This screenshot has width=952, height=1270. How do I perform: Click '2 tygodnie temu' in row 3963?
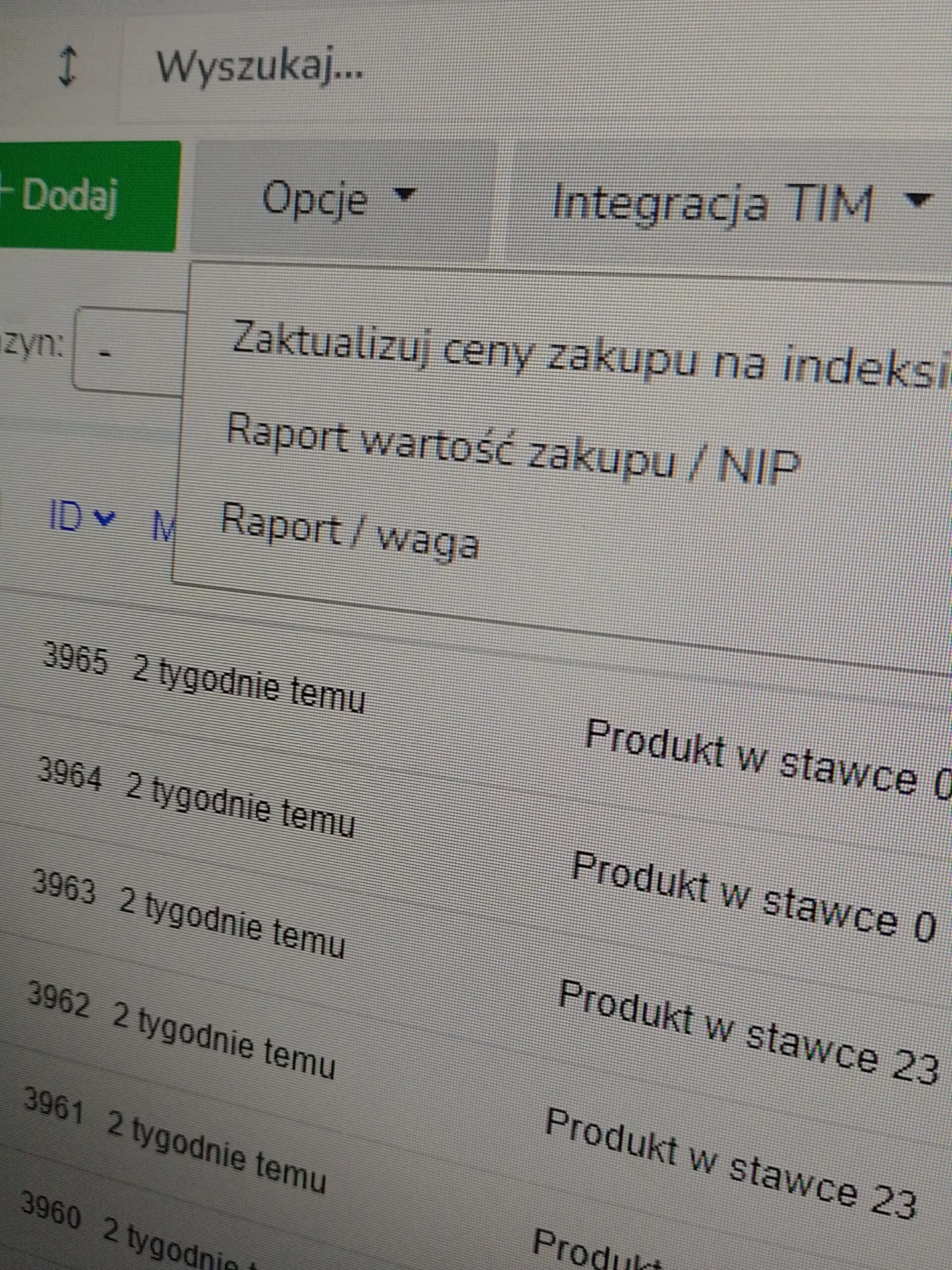pos(233,924)
